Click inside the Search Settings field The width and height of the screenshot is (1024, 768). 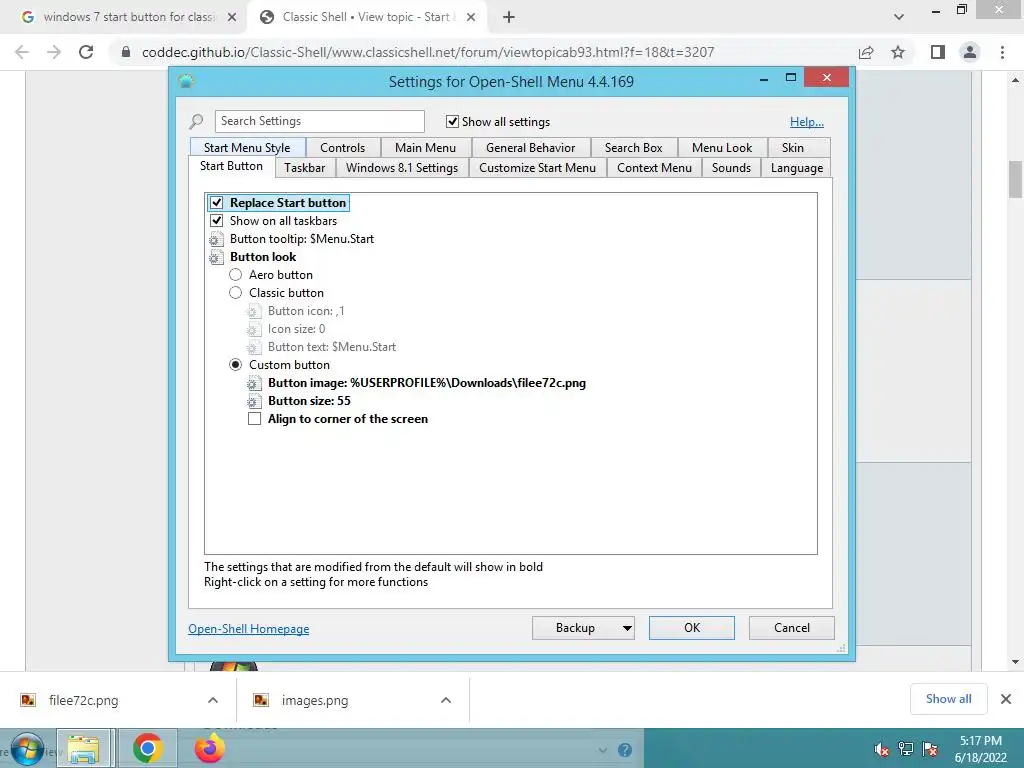coord(319,121)
